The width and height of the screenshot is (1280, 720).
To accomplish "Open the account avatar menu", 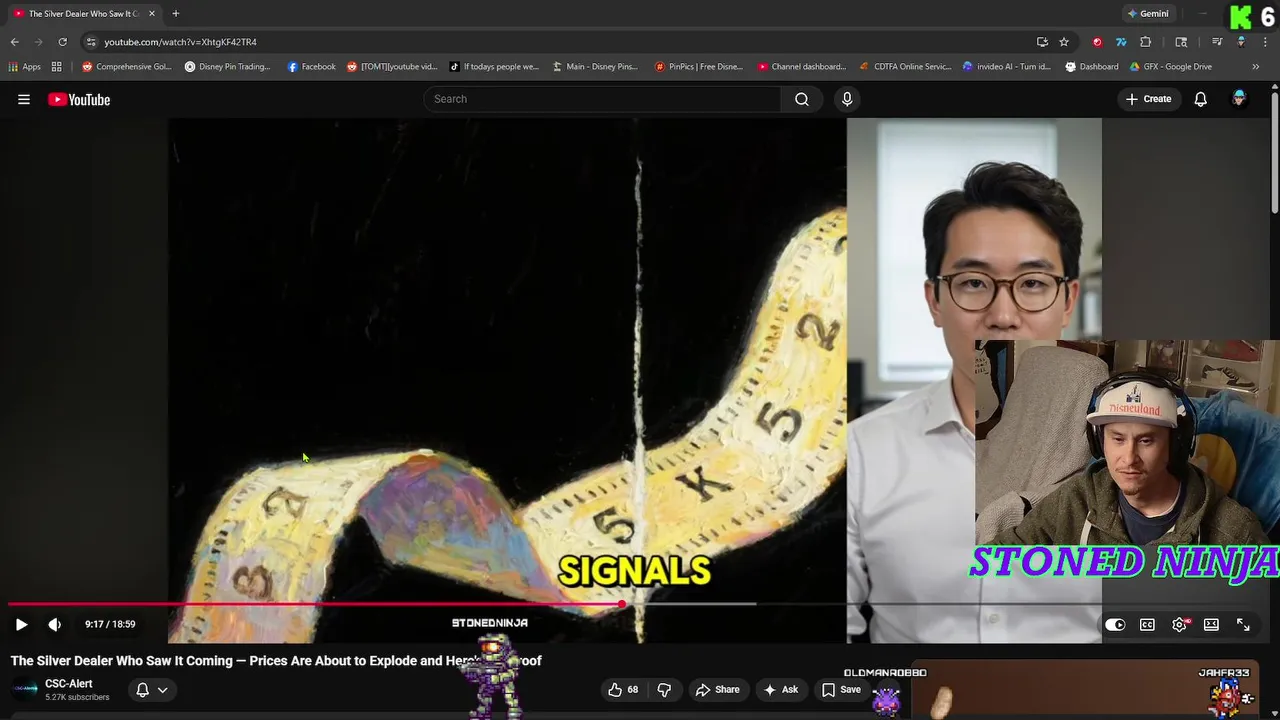I will pos(1239,99).
